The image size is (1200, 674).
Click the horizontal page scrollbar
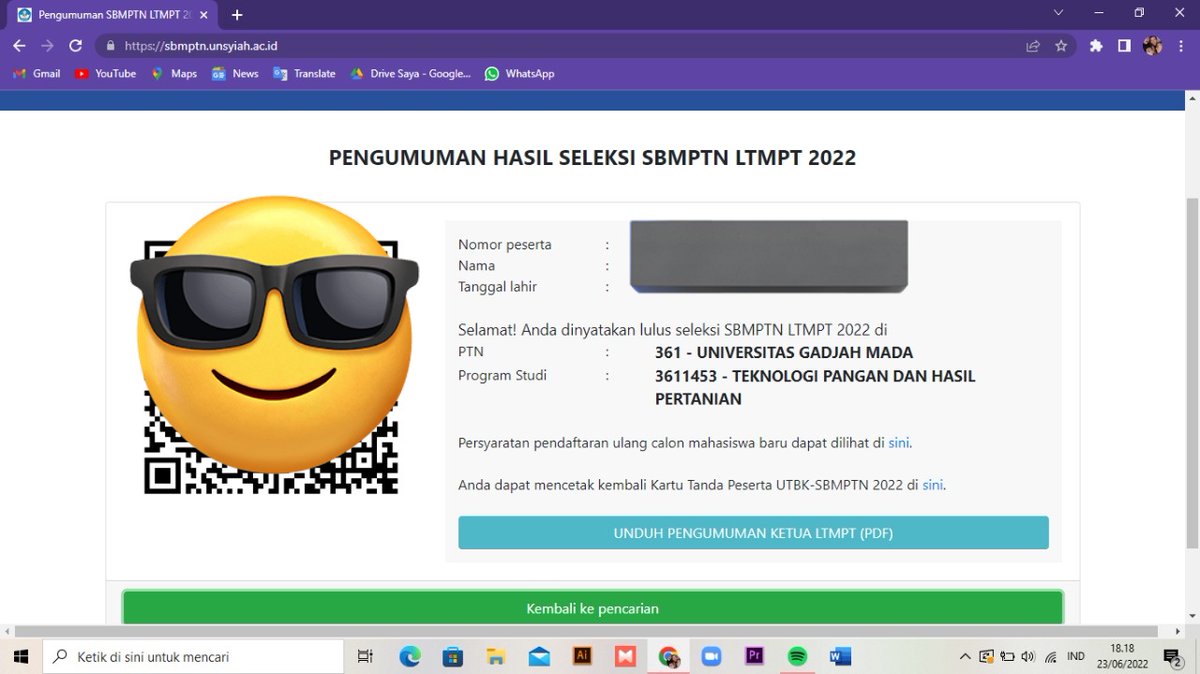tap(586, 632)
